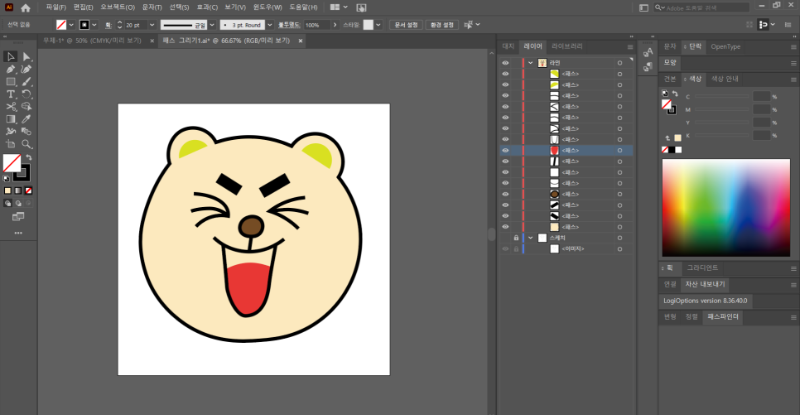Click the Adobe help search field
The image size is (800, 415).
pyautogui.click(x=702, y=8)
